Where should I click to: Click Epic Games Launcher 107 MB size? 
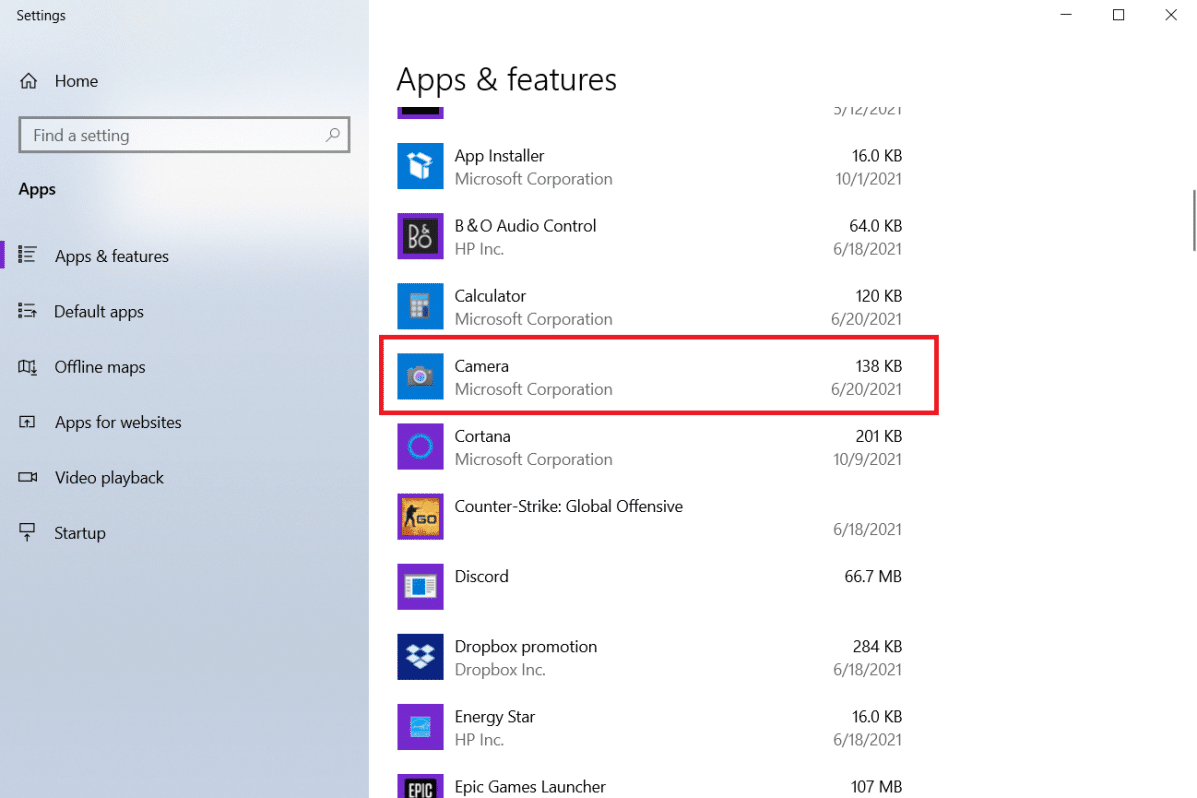coord(876,787)
